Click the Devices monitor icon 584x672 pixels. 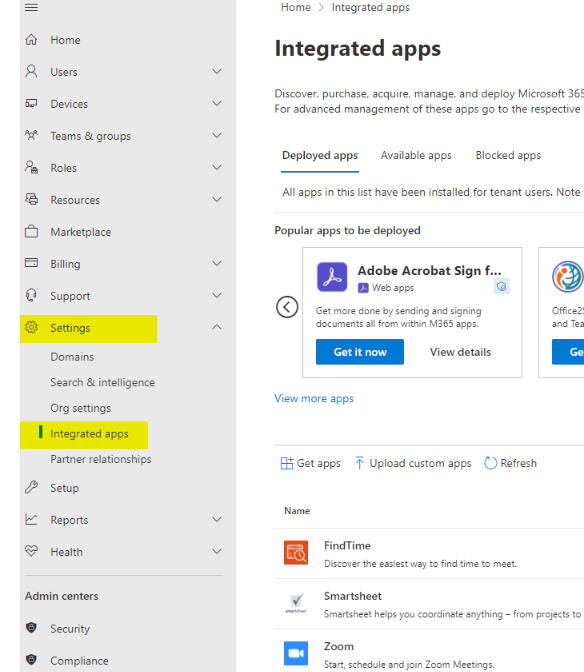(x=31, y=103)
